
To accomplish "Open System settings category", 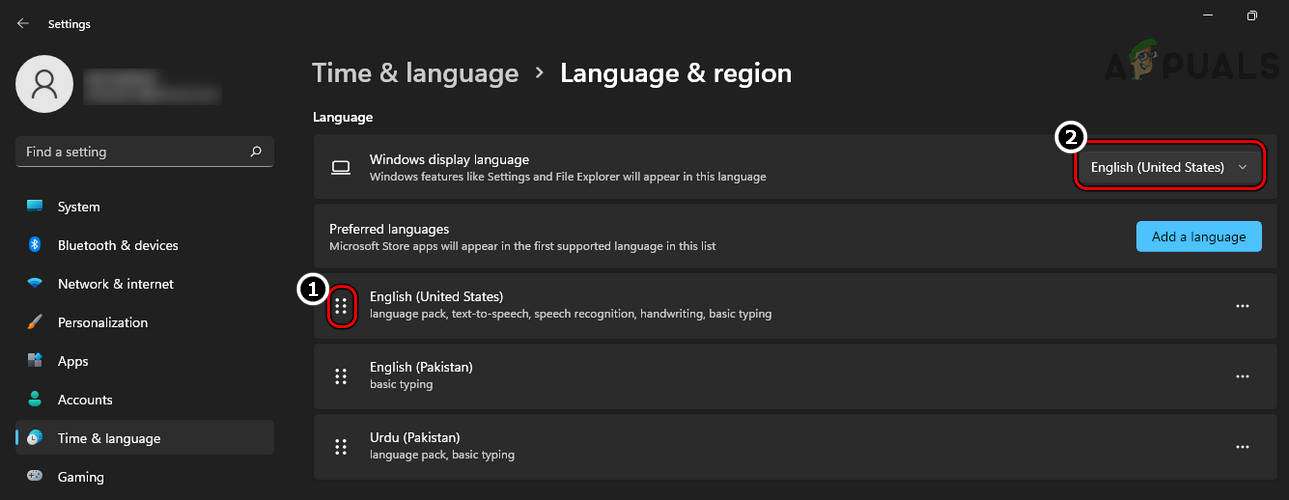I will click(x=79, y=207).
